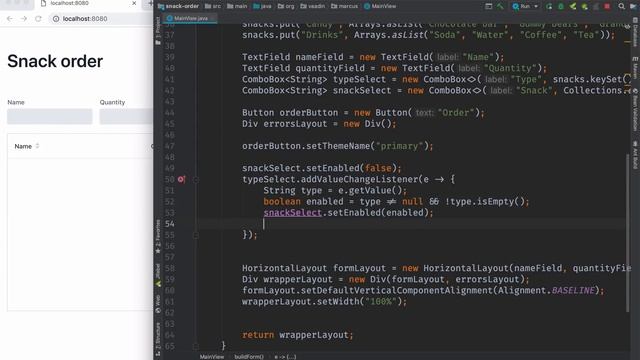Open the Web tool window
The height and width of the screenshot is (360, 640).
[158, 304]
